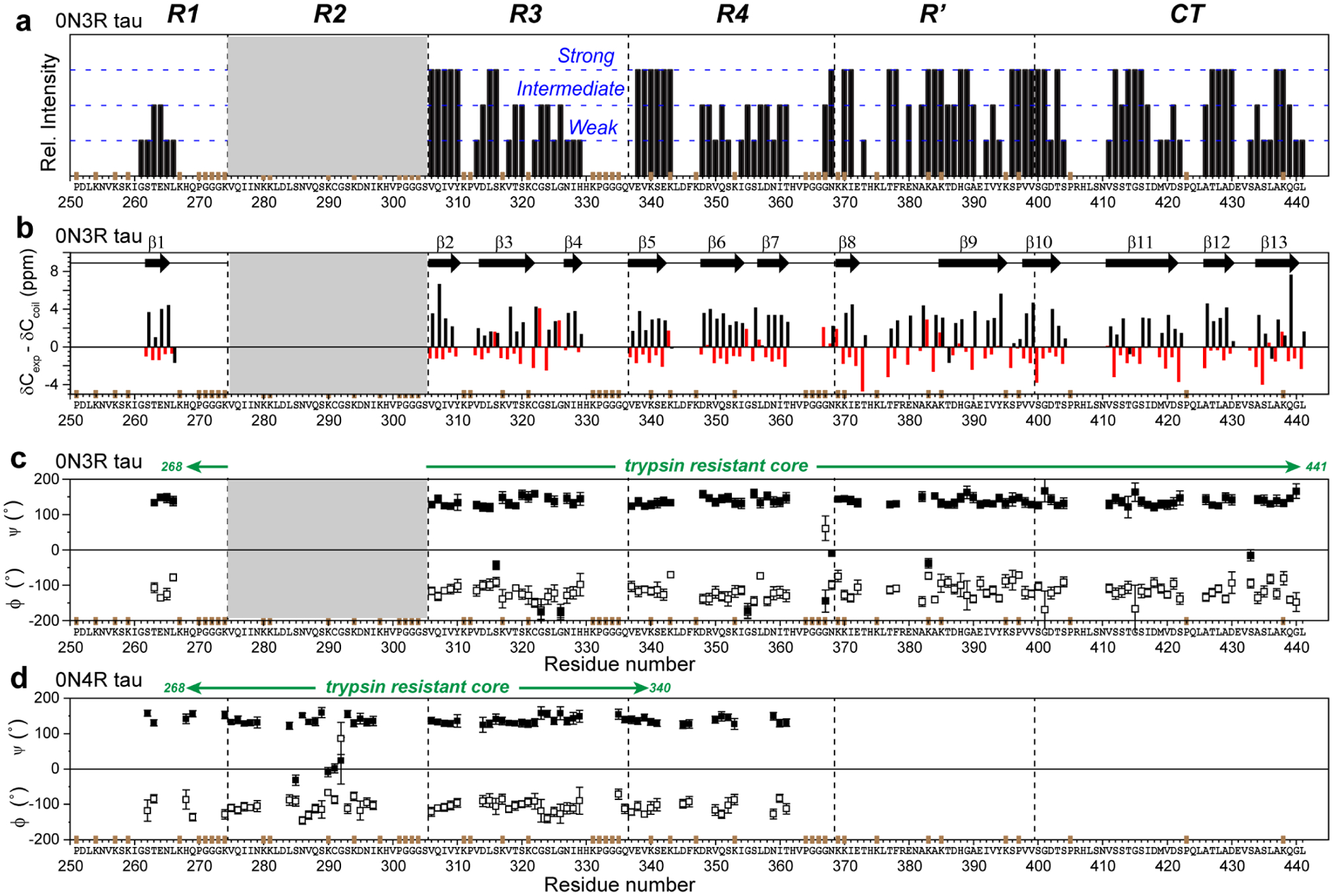The width and height of the screenshot is (1333, 896).
Task: Click the 'Strong' intensity label
Action: tap(585, 56)
